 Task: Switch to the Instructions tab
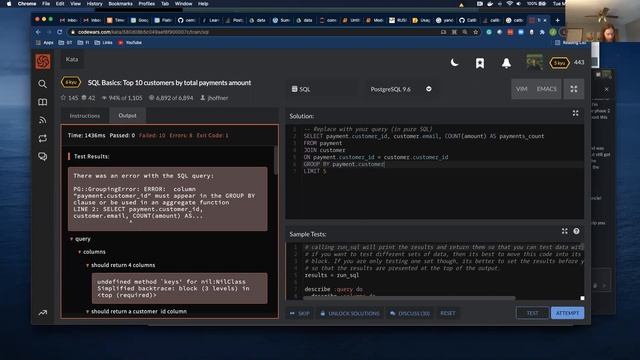click(84, 116)
